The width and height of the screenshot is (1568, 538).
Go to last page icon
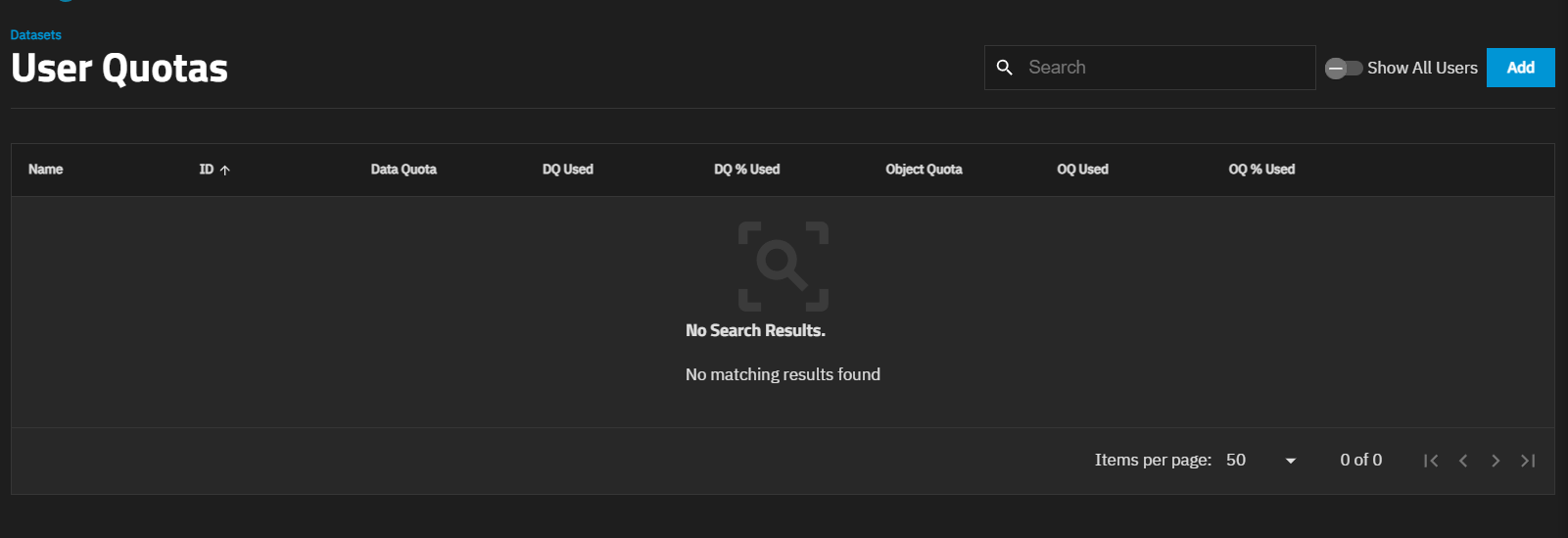[1528, 461]
